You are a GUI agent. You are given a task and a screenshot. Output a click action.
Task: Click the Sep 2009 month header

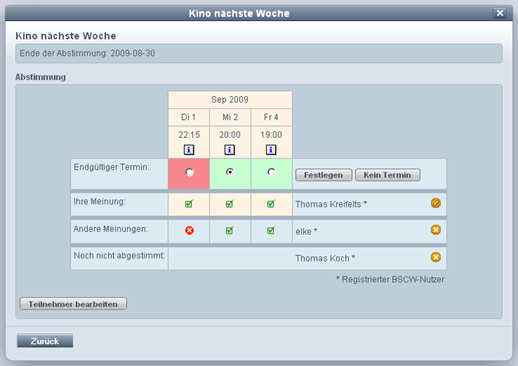coord(230,99)
